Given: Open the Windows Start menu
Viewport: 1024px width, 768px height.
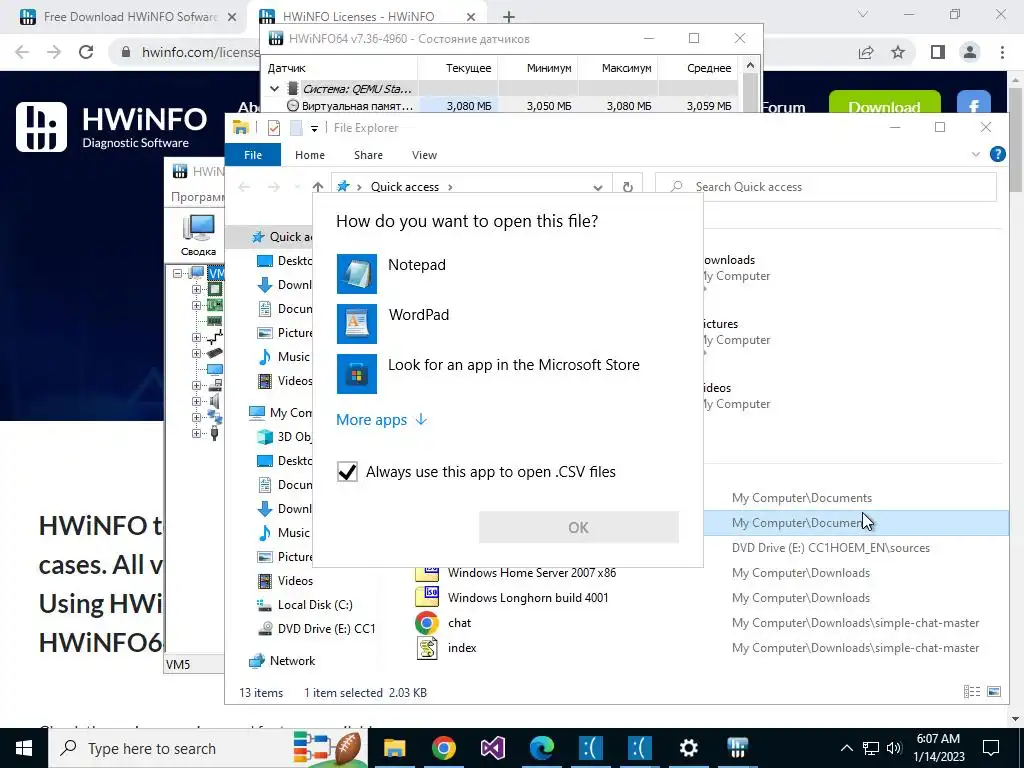Looking at the screenshot, I should [x=24, y=748].
